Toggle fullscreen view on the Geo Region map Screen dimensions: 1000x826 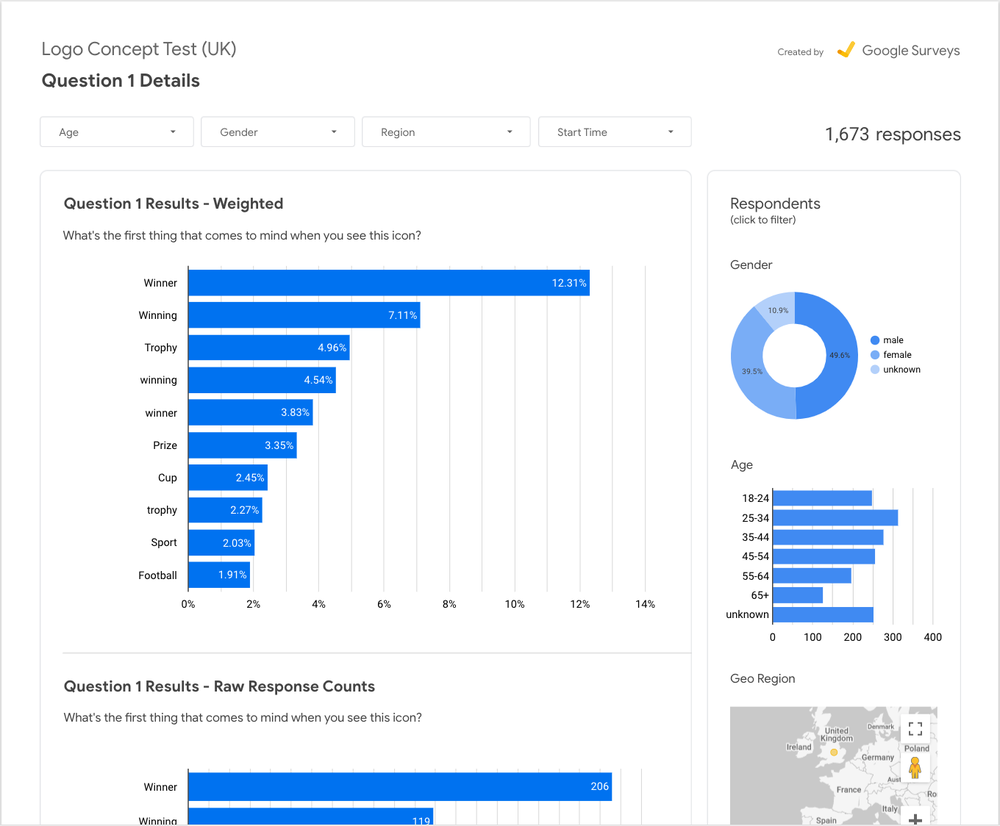click(915, 729)
